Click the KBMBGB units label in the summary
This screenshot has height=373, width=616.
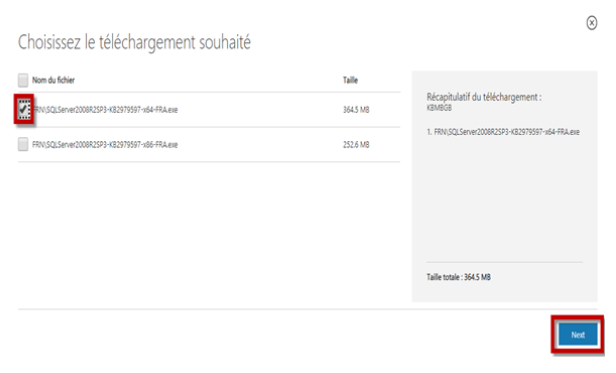tap(439, 108)
